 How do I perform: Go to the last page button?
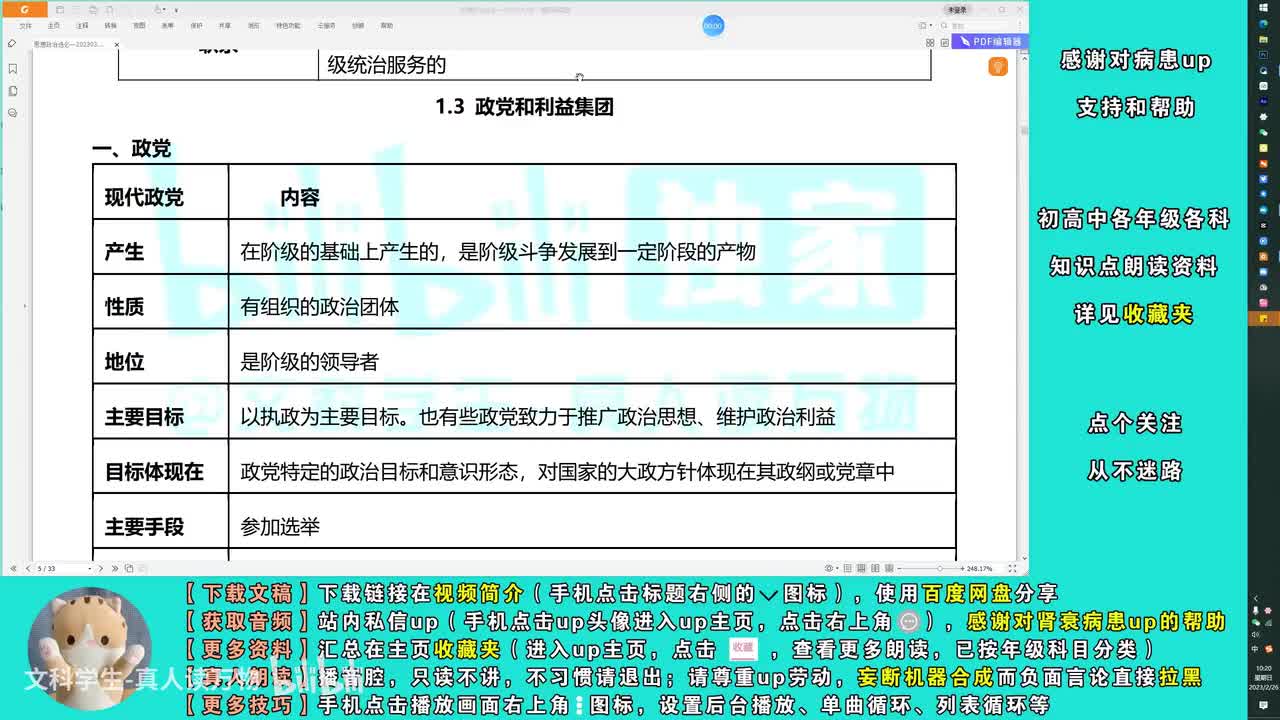point(115,568)
